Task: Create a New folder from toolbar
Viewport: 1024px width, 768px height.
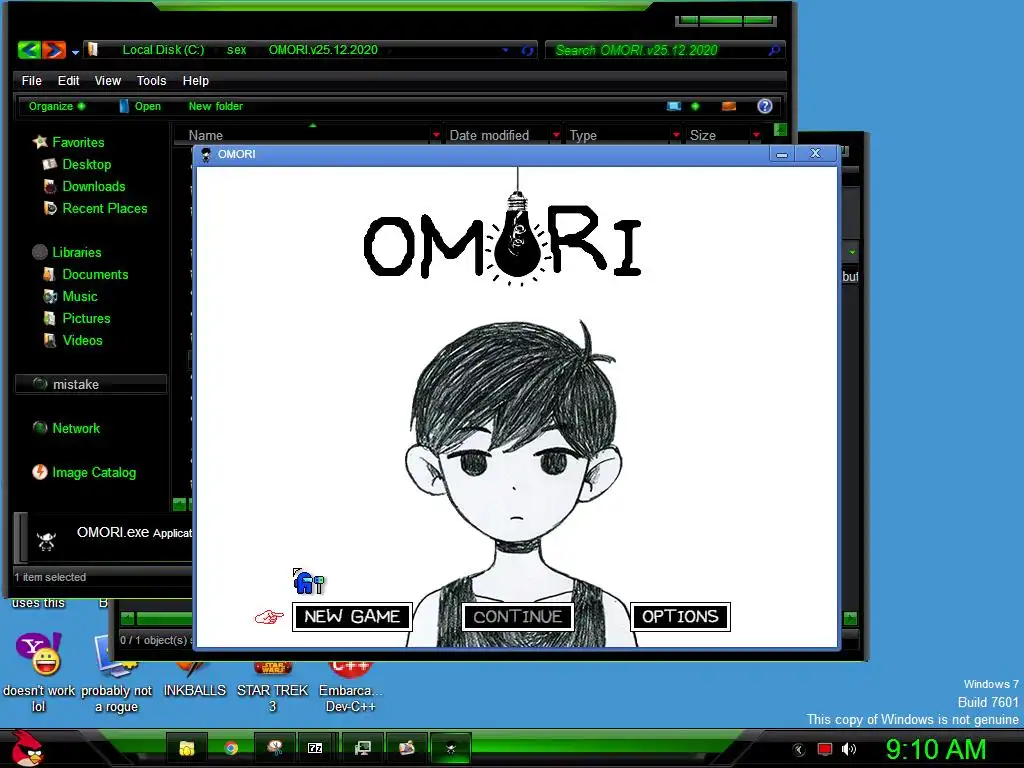Action: pos(216,106)
